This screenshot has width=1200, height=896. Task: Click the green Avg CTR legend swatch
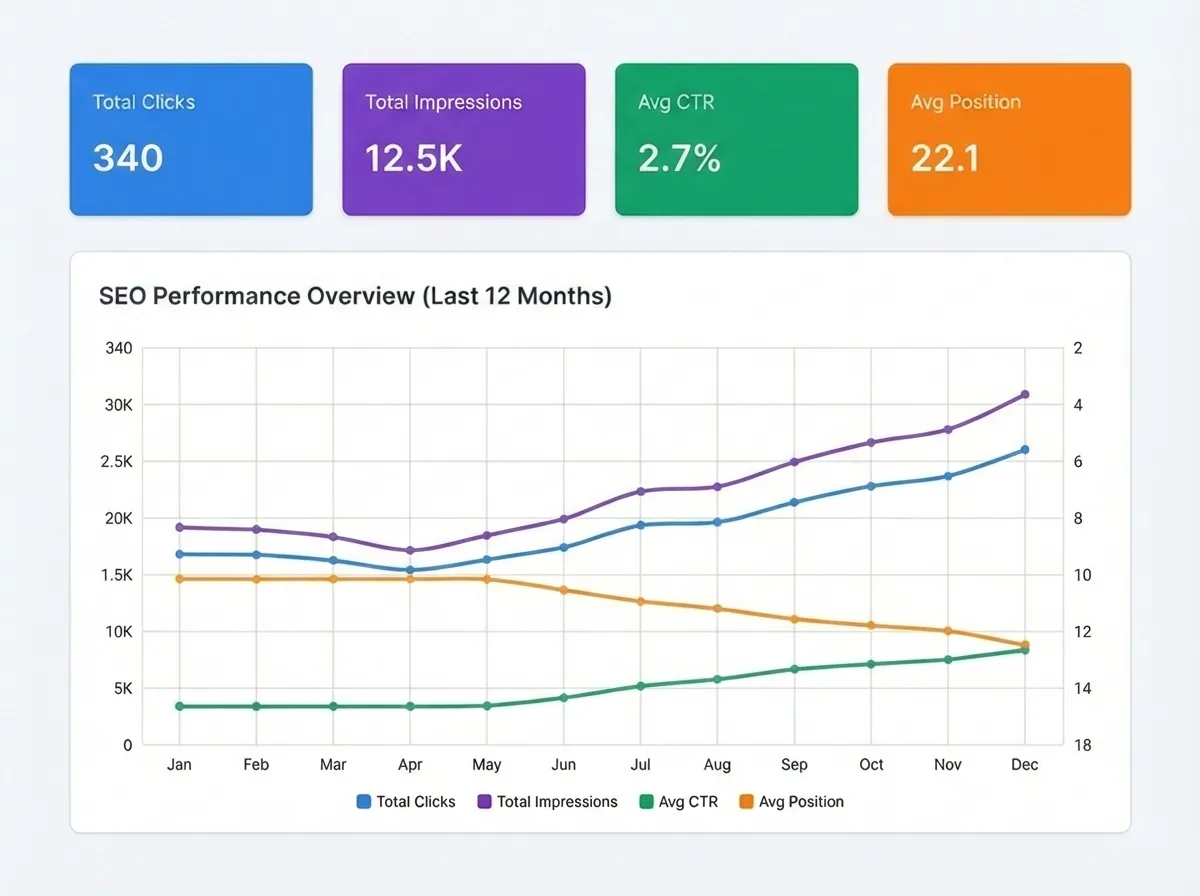pyautogui.click(x=645, y=801)
